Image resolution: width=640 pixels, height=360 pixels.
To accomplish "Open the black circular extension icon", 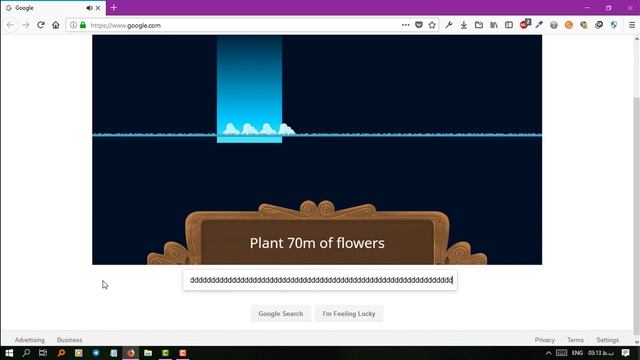I will tap(599, 25).
